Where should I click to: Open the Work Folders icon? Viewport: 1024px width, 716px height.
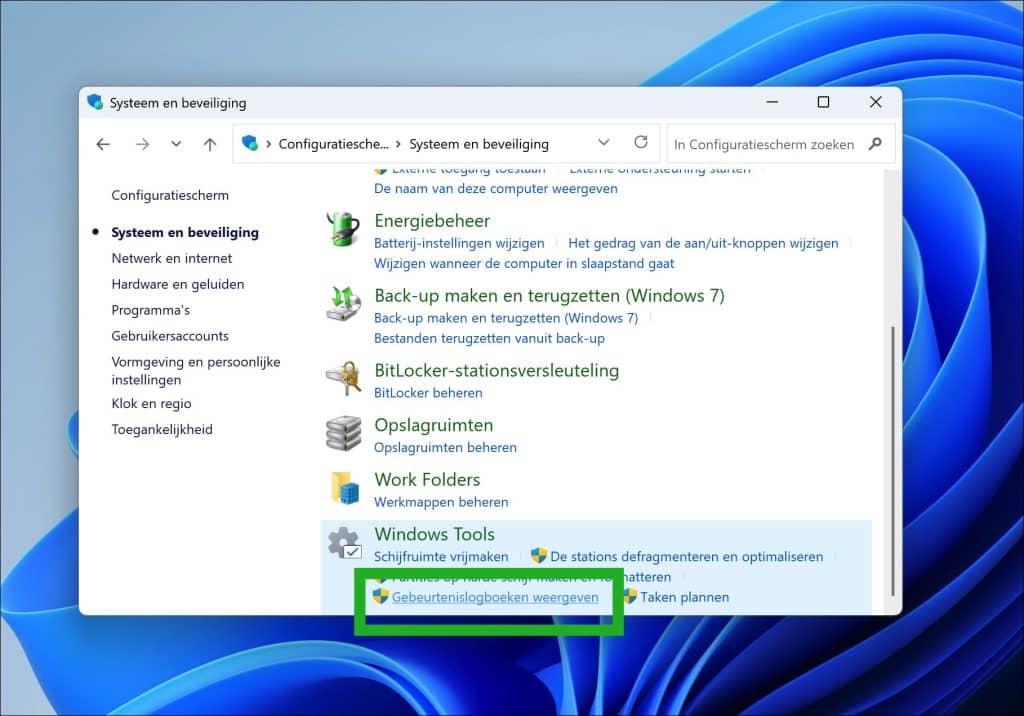click(x=344, y=487)
